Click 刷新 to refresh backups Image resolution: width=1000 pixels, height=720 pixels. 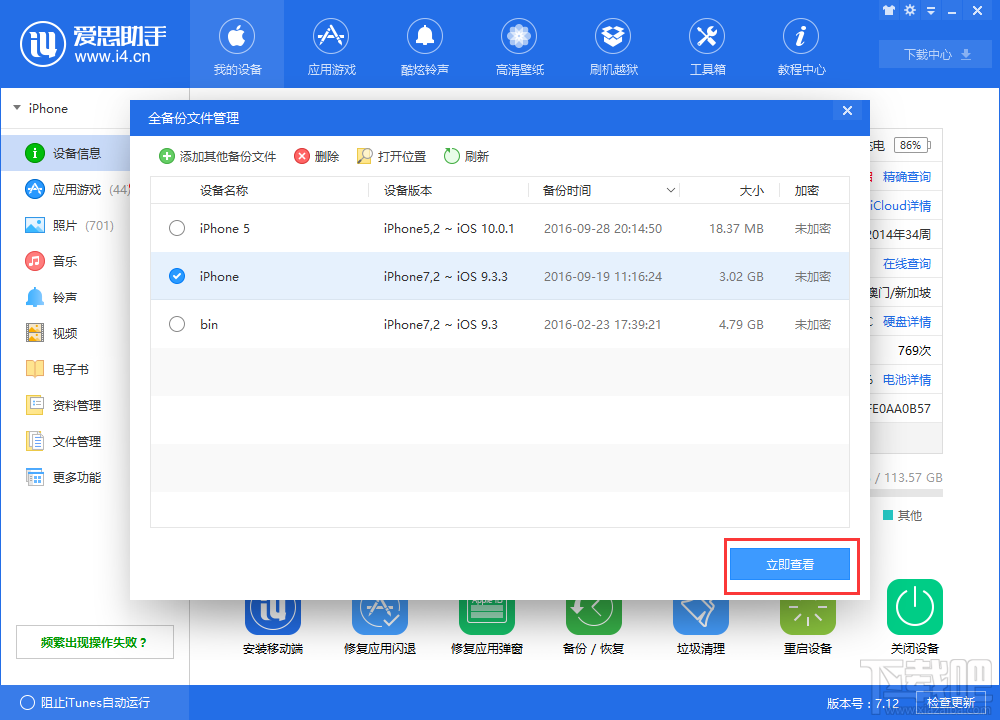click(466, 156)
